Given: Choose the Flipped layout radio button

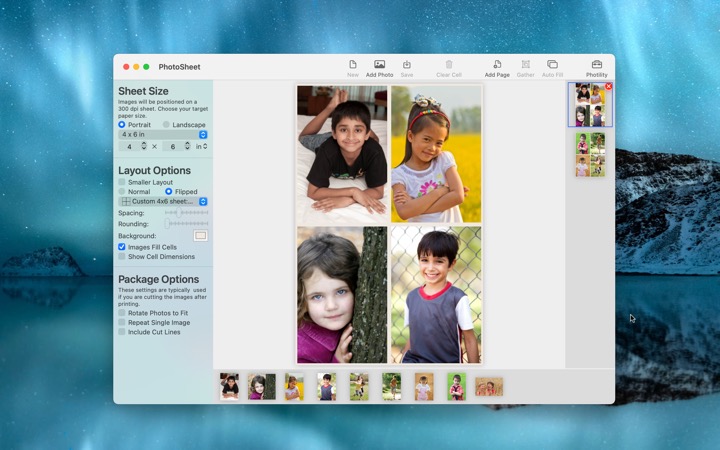Looking at the screenshot, I should click(x=169, y=191).
